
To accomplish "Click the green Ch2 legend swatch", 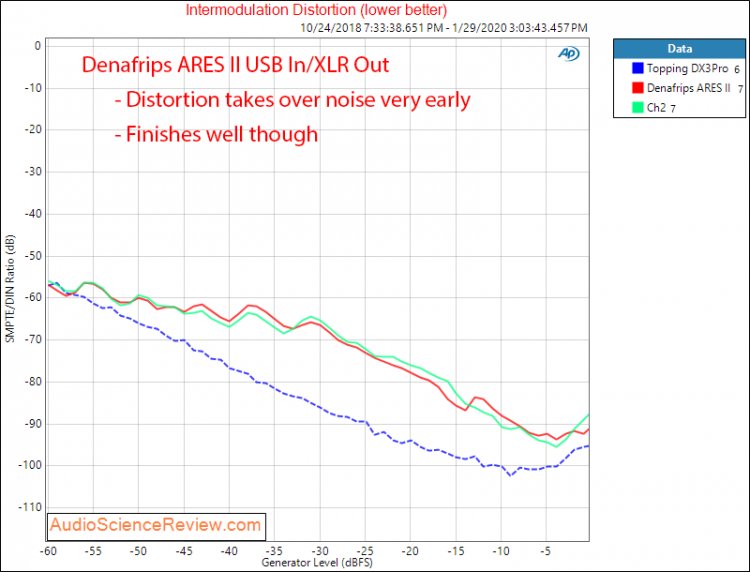I will (x=637, y=108).
